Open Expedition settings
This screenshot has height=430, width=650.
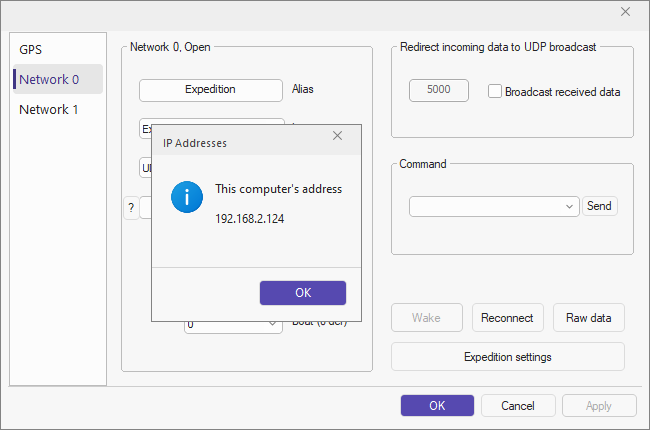click(x=507, y=357)
